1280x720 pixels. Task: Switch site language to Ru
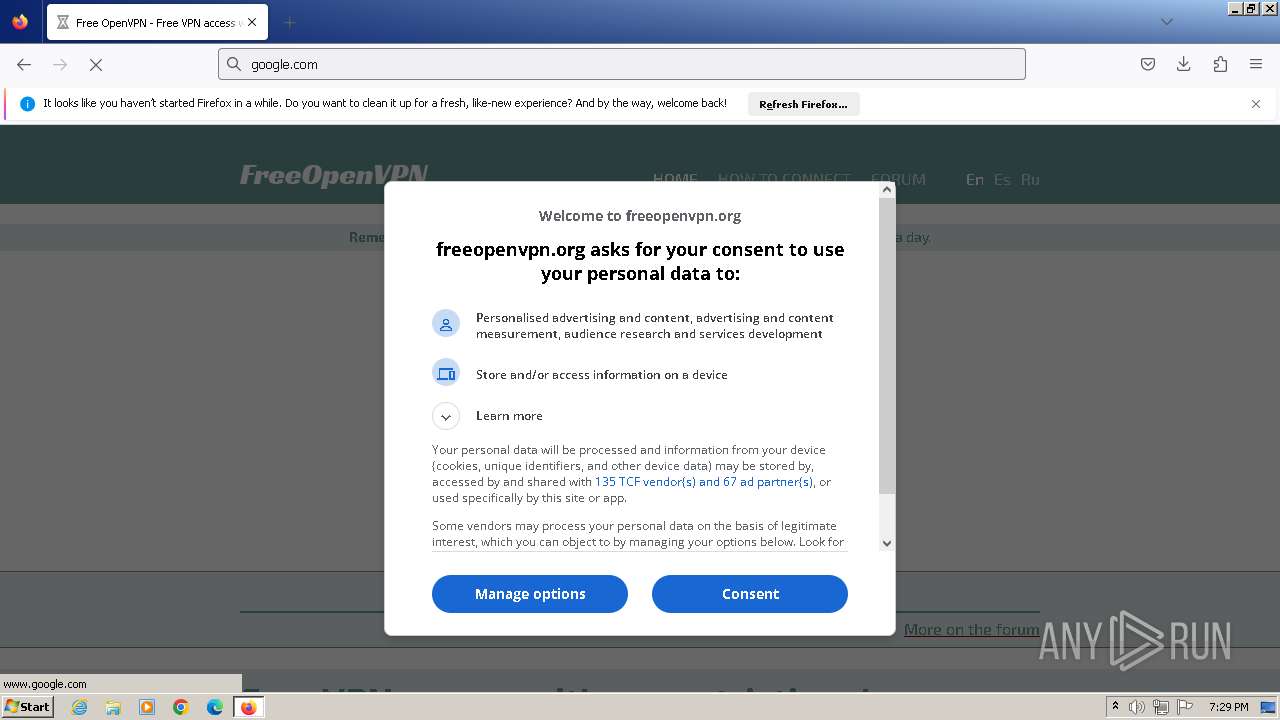(x=1030, y=180)
